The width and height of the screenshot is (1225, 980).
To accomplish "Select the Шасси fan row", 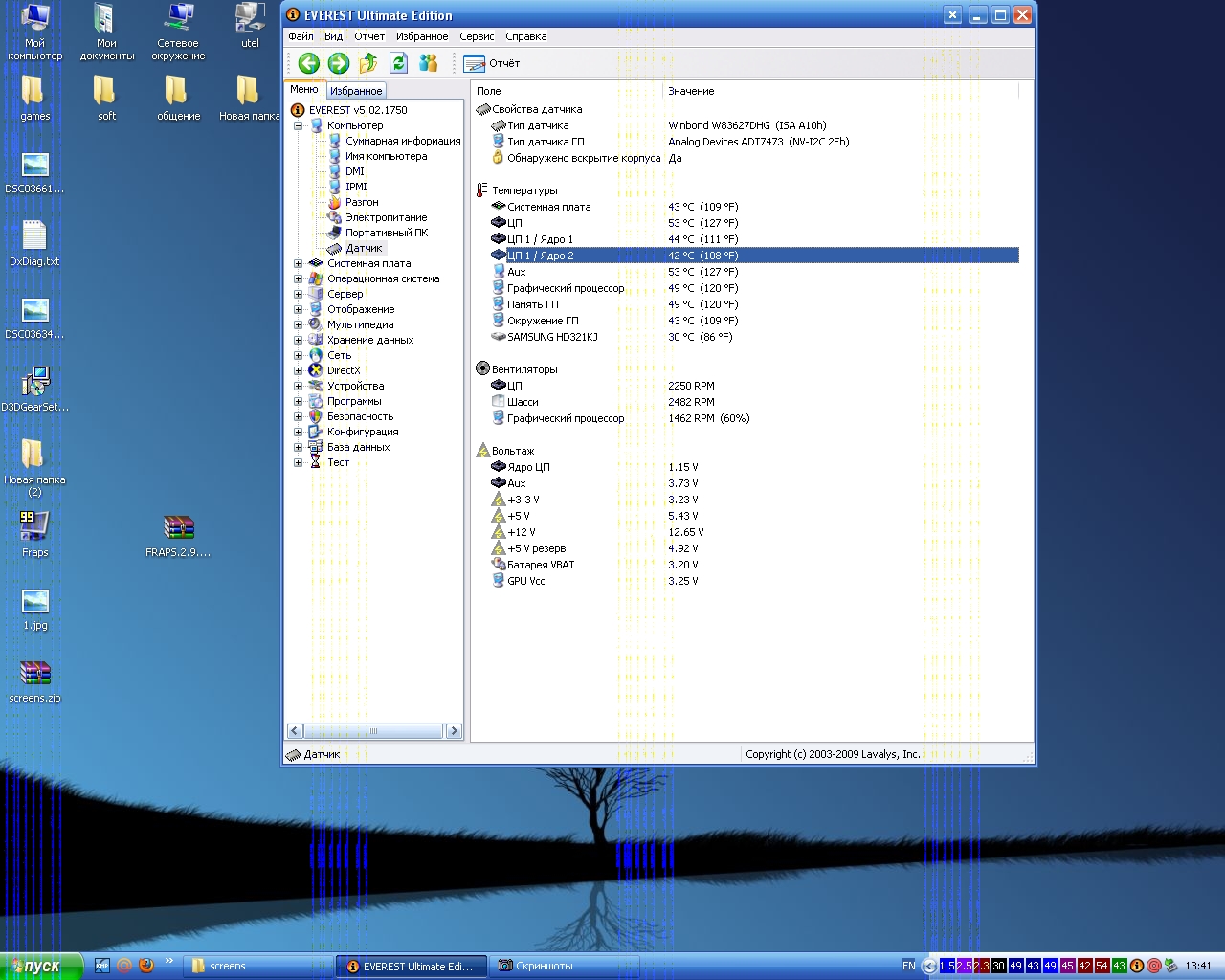I will pos(754,402).
